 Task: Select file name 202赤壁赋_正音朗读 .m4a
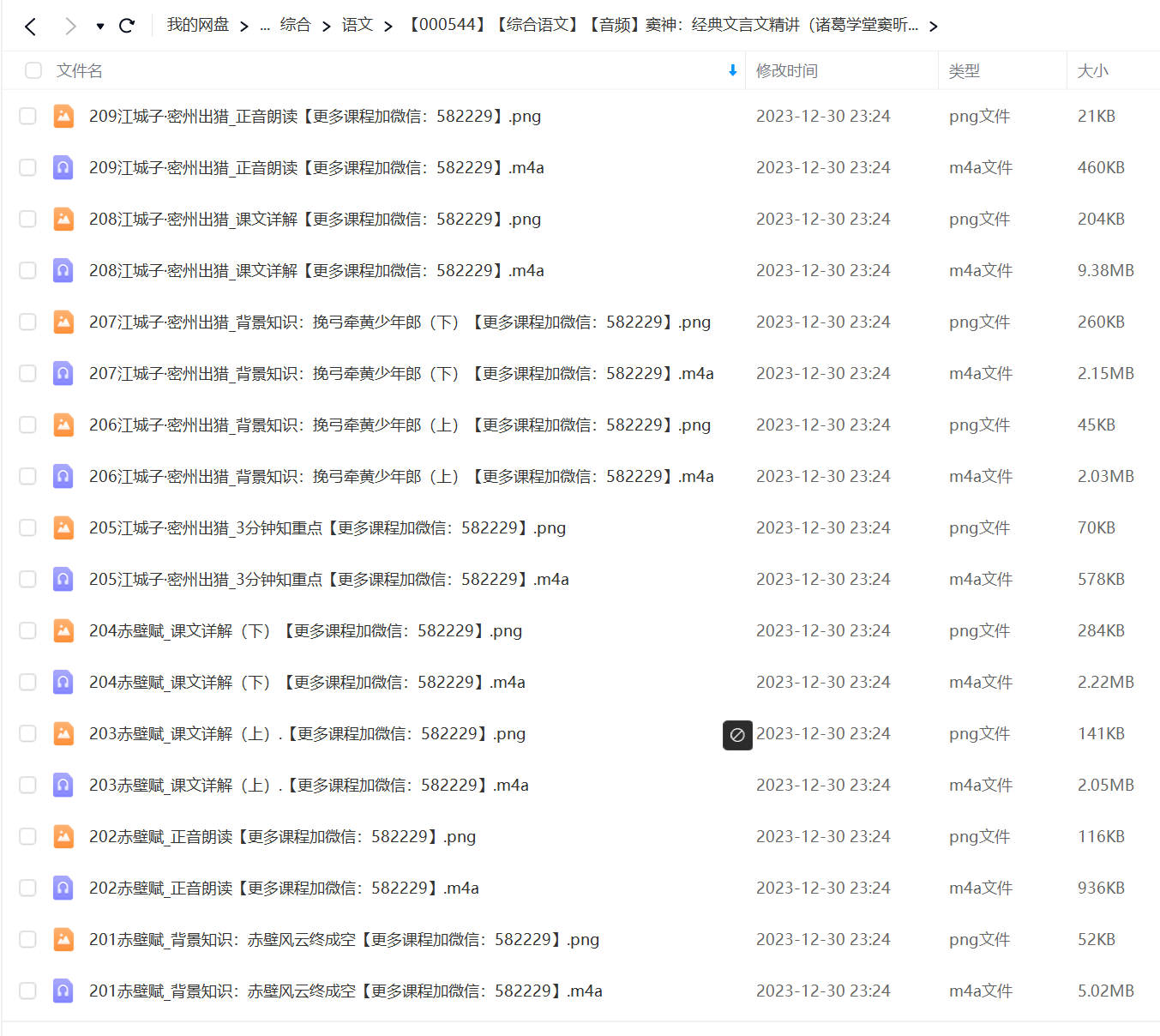tap(284, 888)
